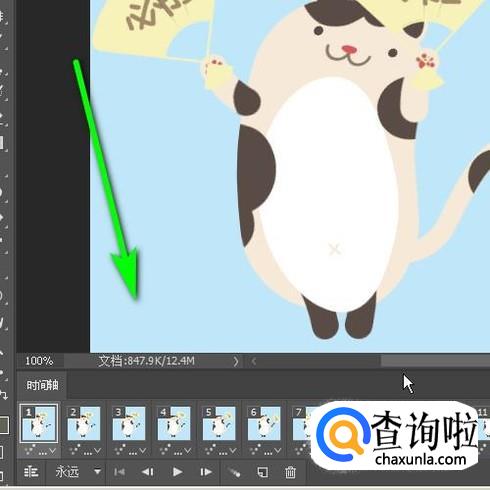
Task: Play the frame animation
Action: click(x=177, y=472)
